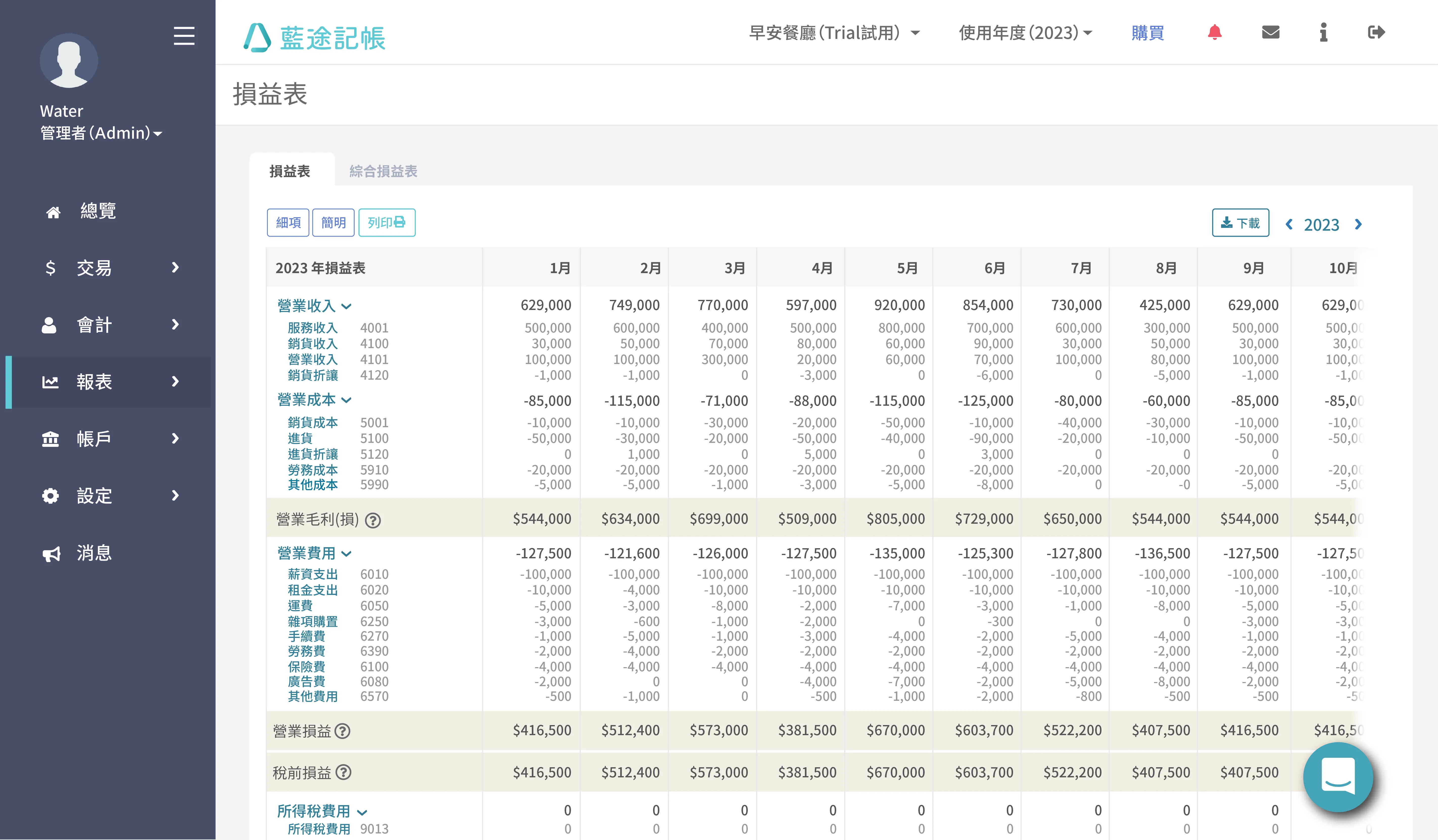Click the user avatar picture
Image resolution: width=1438 pixels, height=840 pixels.
(x=68, y=60)
